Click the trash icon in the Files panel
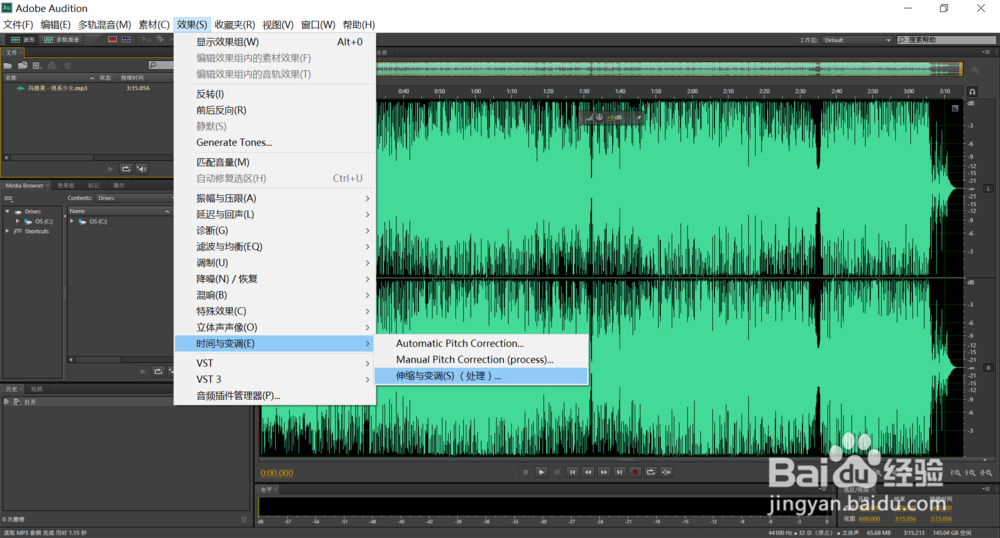This screenshot has height=538, width=1000. point(68,65)
